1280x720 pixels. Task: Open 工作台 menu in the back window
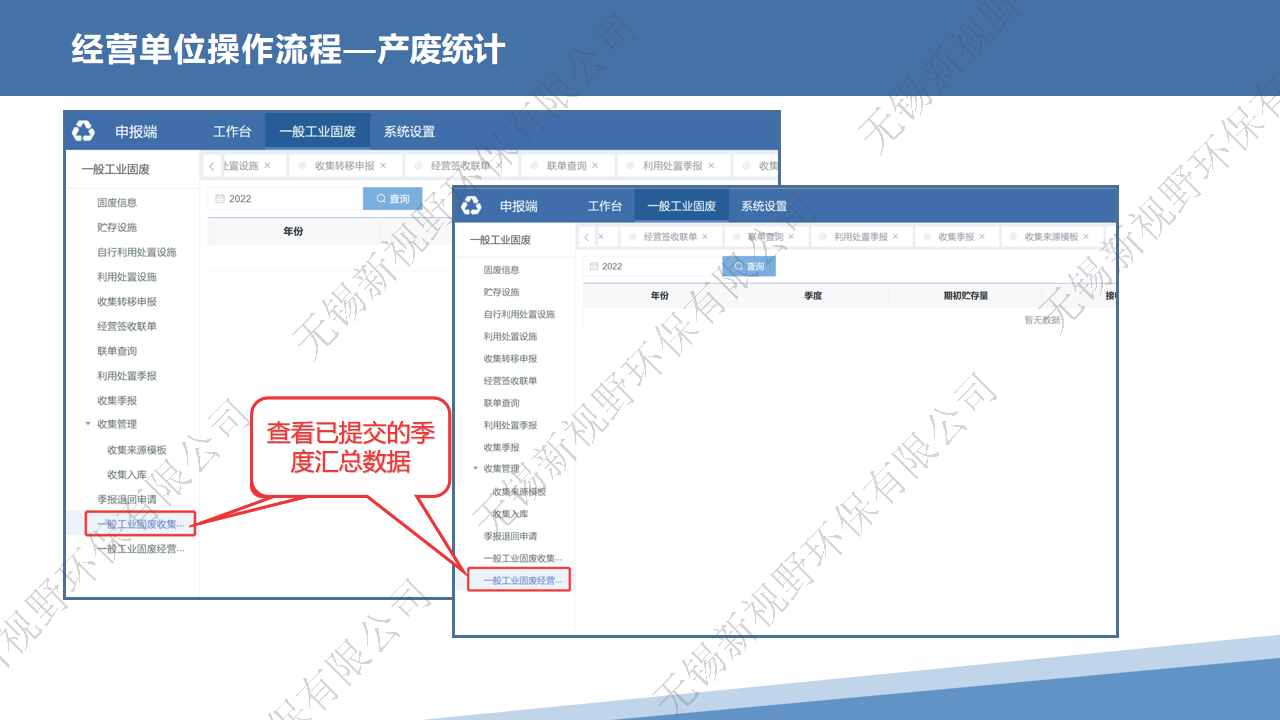click(x=232, y=131)
